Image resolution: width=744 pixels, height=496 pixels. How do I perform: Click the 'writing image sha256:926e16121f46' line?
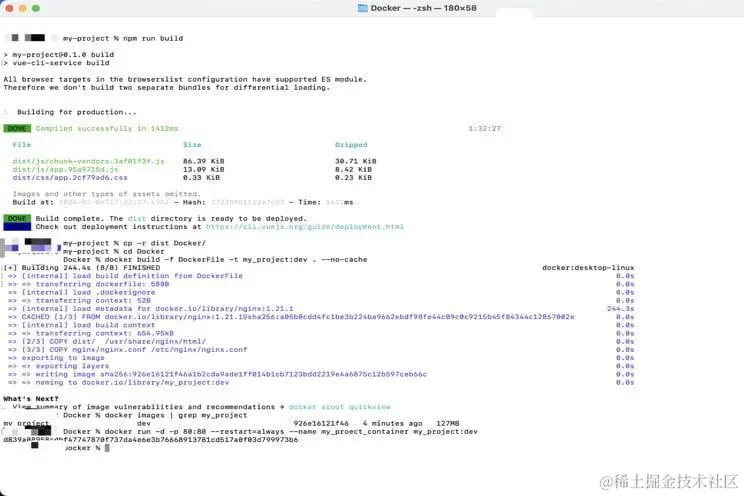[x=231, y=374]
